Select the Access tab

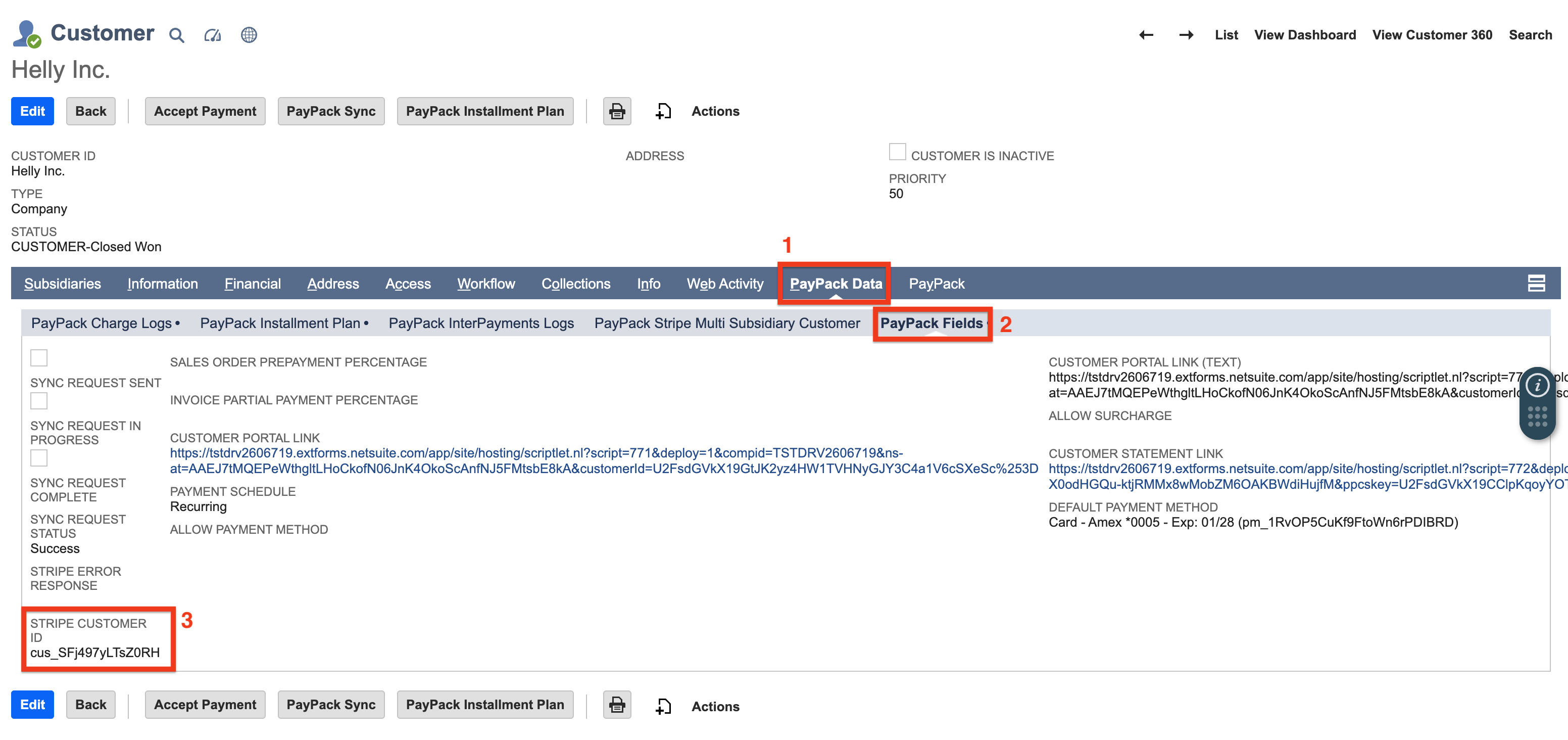(408, 284)
